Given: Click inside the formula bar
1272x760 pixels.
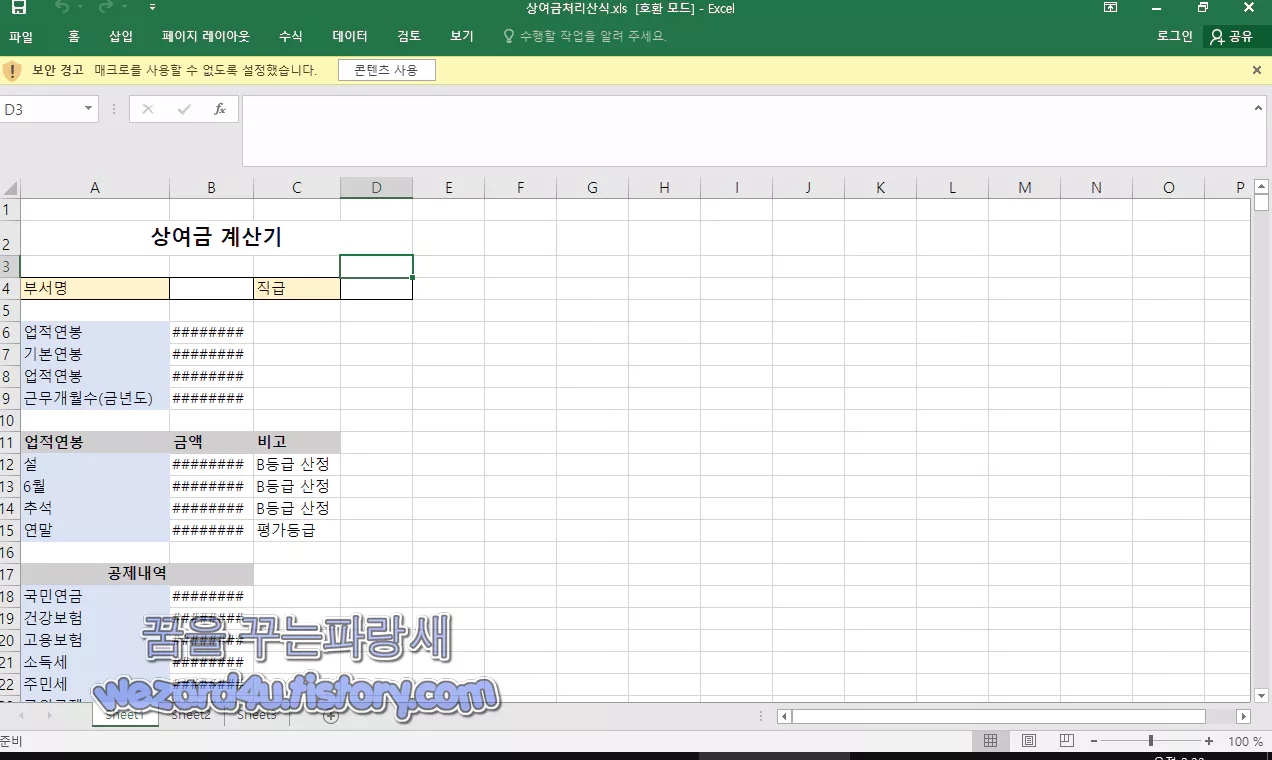Looking at the screenshot, I should 748,131.
